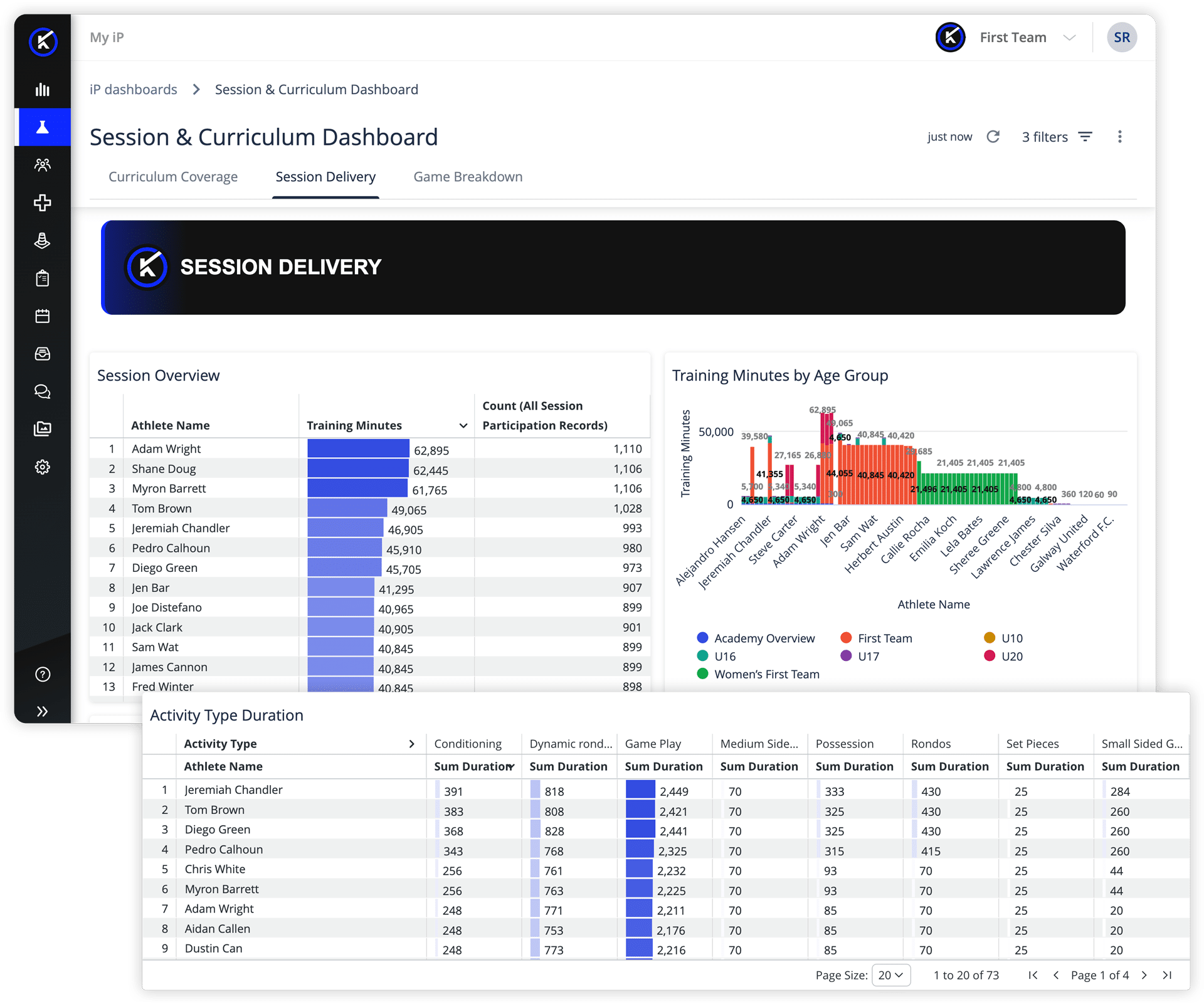The width and height of the screenshot is (1204, 1004).
Task: Sort by Training Minutes column arrow
Action: pos(463,426)
